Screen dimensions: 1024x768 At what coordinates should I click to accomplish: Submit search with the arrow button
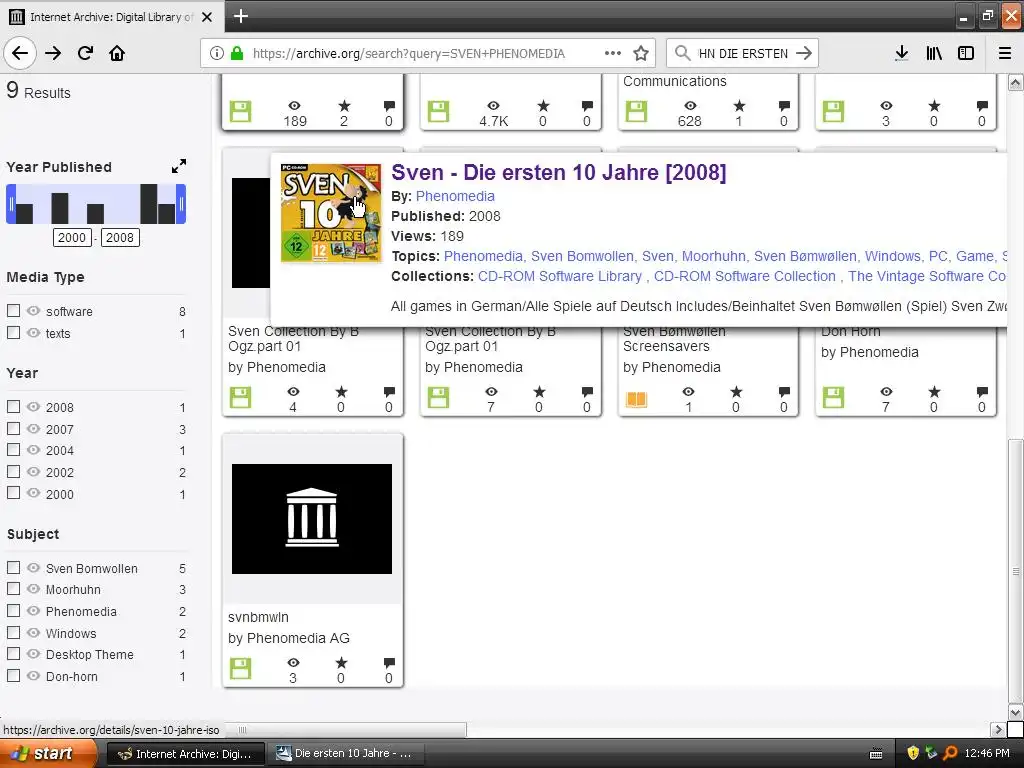point(804,53)
